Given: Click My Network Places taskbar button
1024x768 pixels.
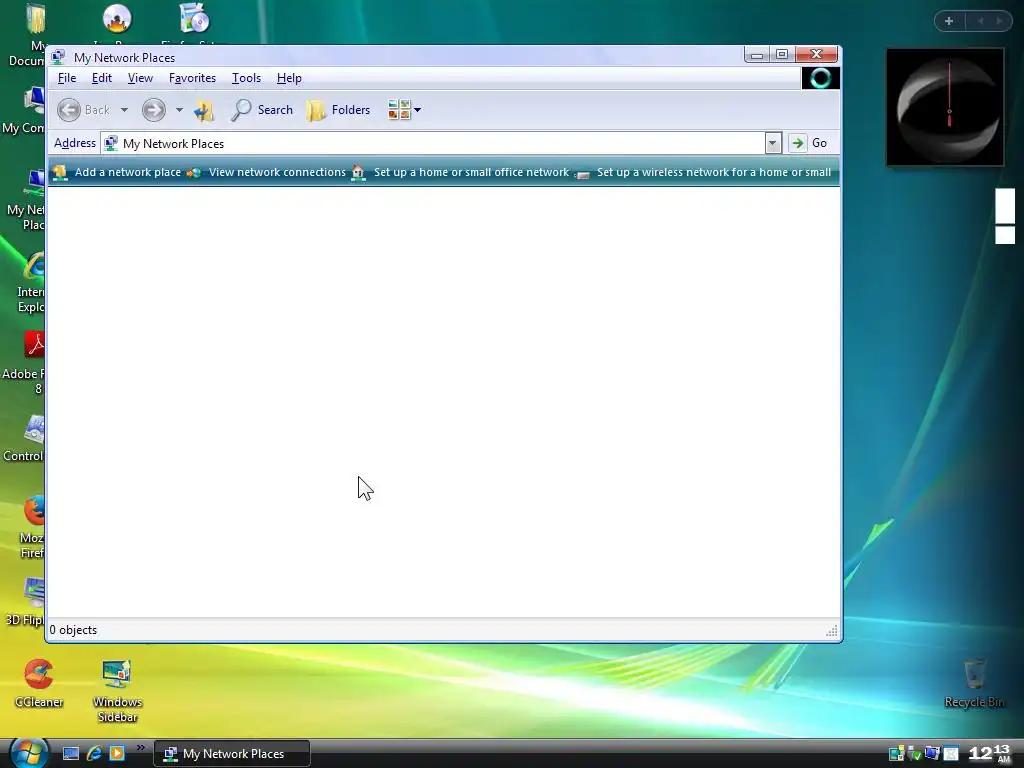Looking at the screenshot, I should pos(232,754).
